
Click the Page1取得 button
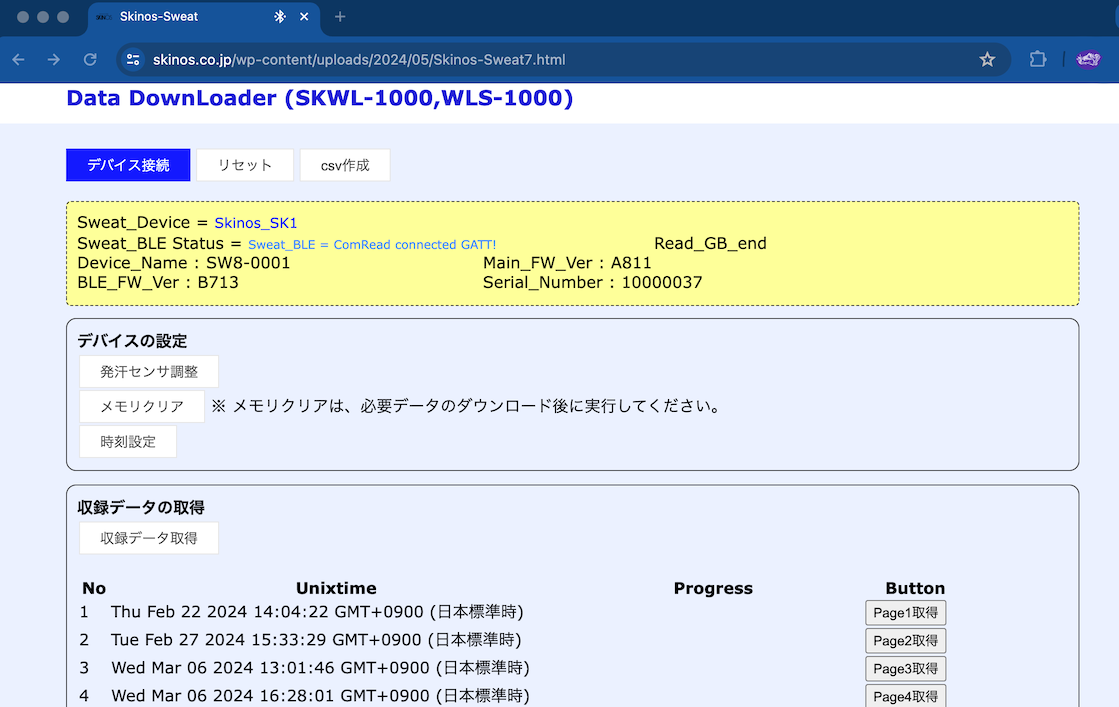[906, 613]
